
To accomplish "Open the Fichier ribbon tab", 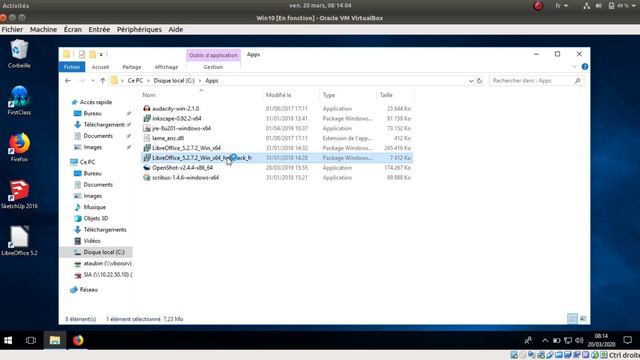I will tap(72, 67).
